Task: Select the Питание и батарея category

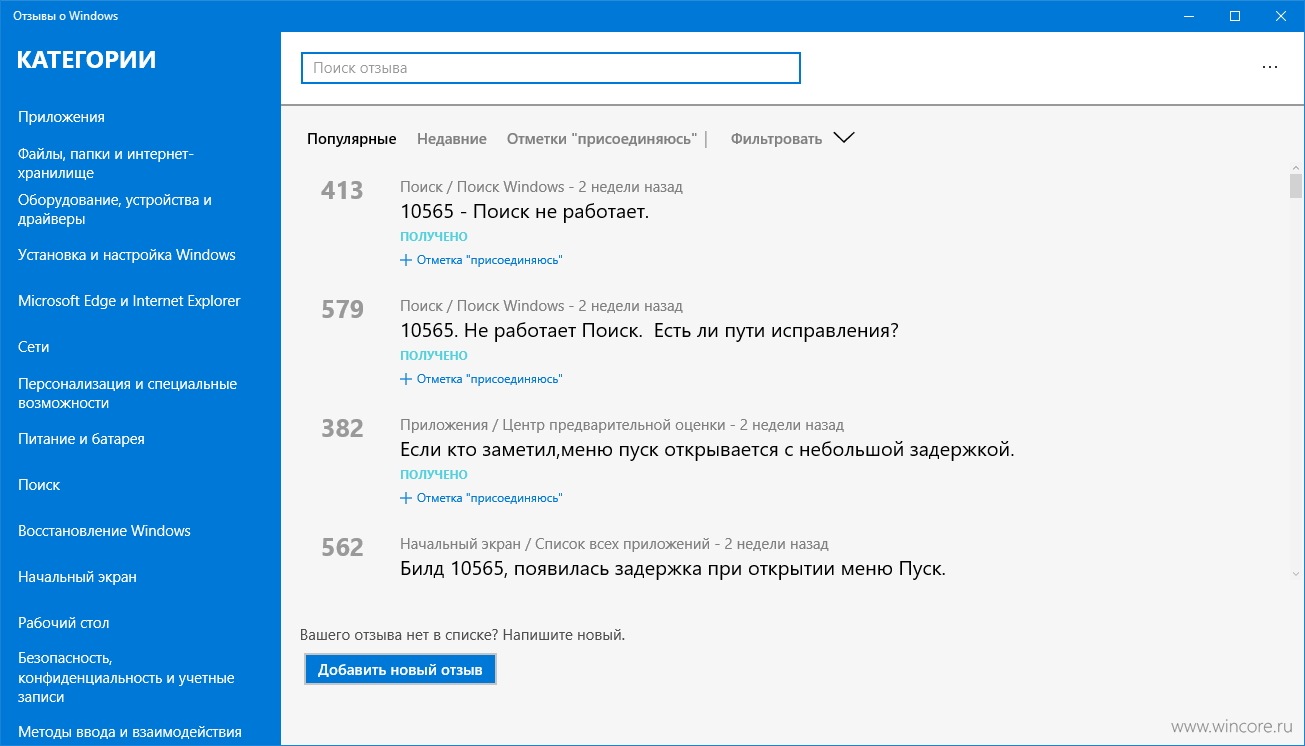Action: point(81,439)
